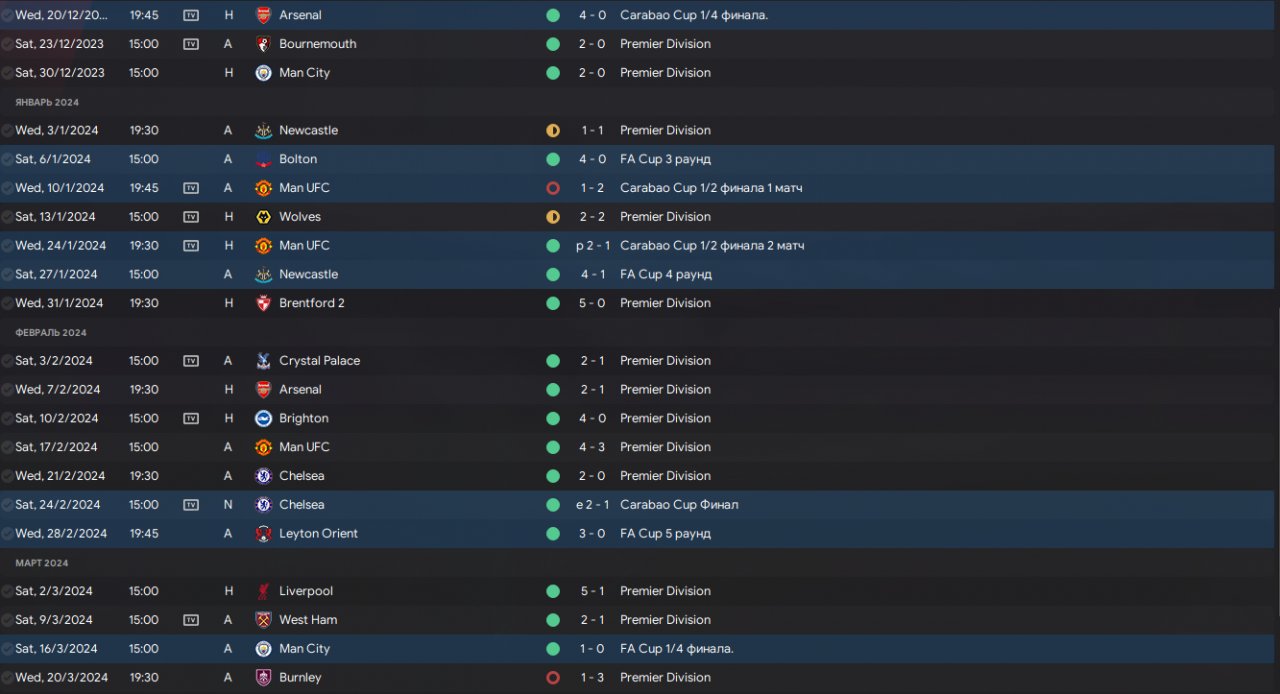The height and width of the screenshot is (694, 1280).
Task: Click the Wolves club crest
Action: (263, 217)
